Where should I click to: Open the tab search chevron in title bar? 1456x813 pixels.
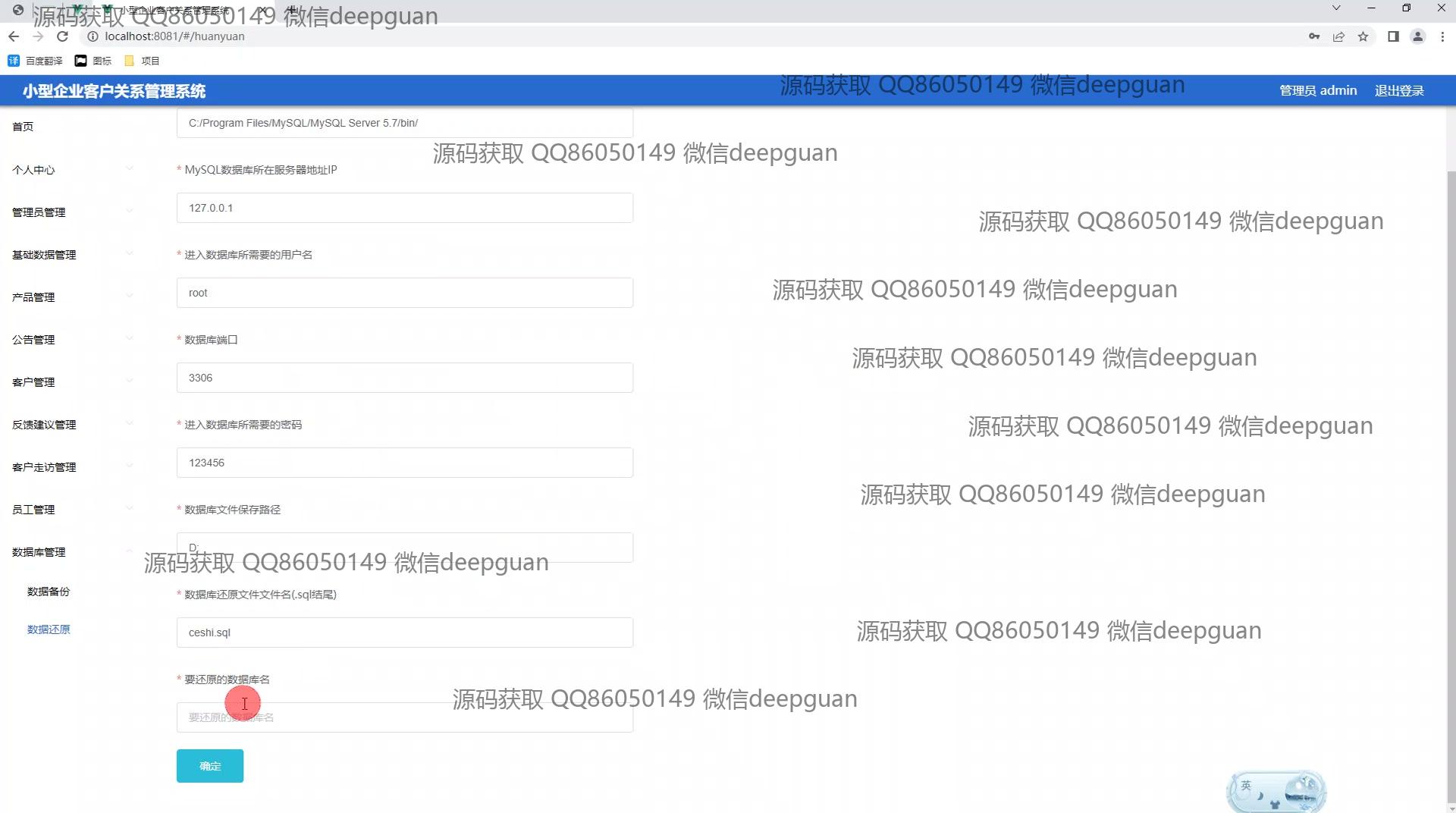click(1336, 8)
